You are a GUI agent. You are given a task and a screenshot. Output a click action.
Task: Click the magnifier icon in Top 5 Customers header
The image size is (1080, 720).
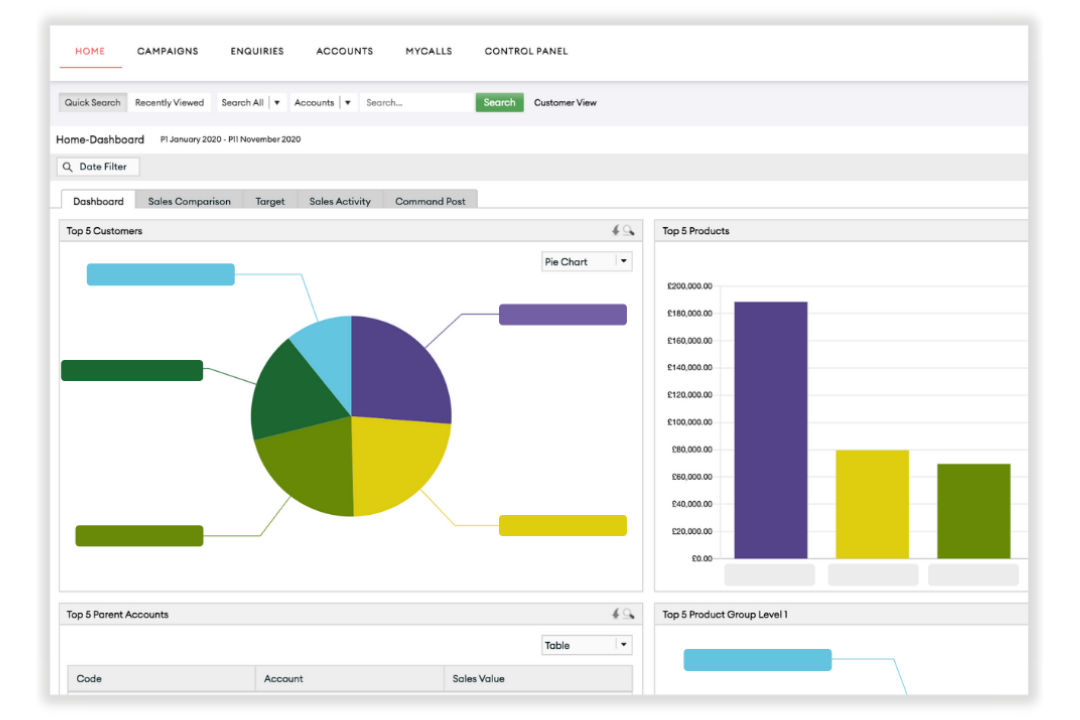coord(628,231)
